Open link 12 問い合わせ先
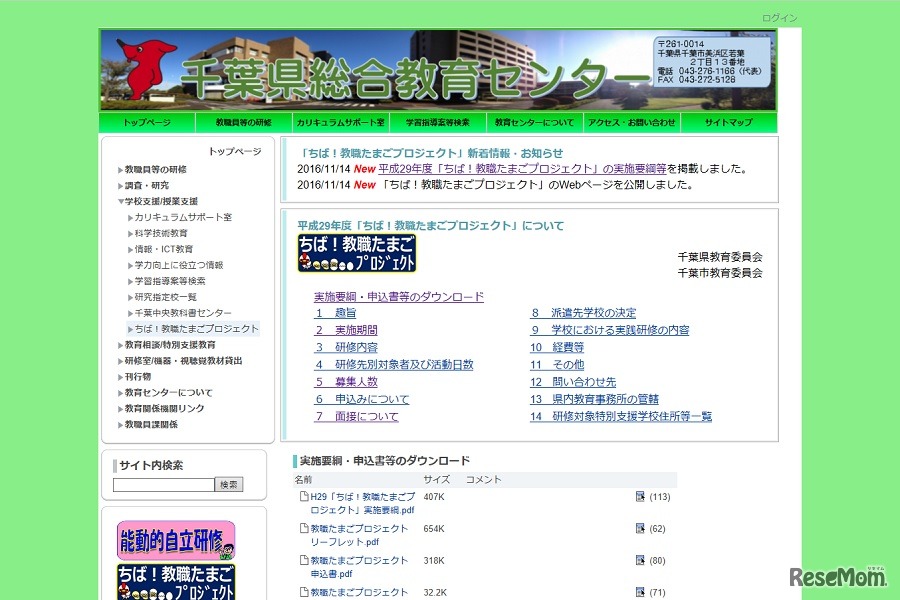Viewport: 900px width, 600px height. coord(572,380)
